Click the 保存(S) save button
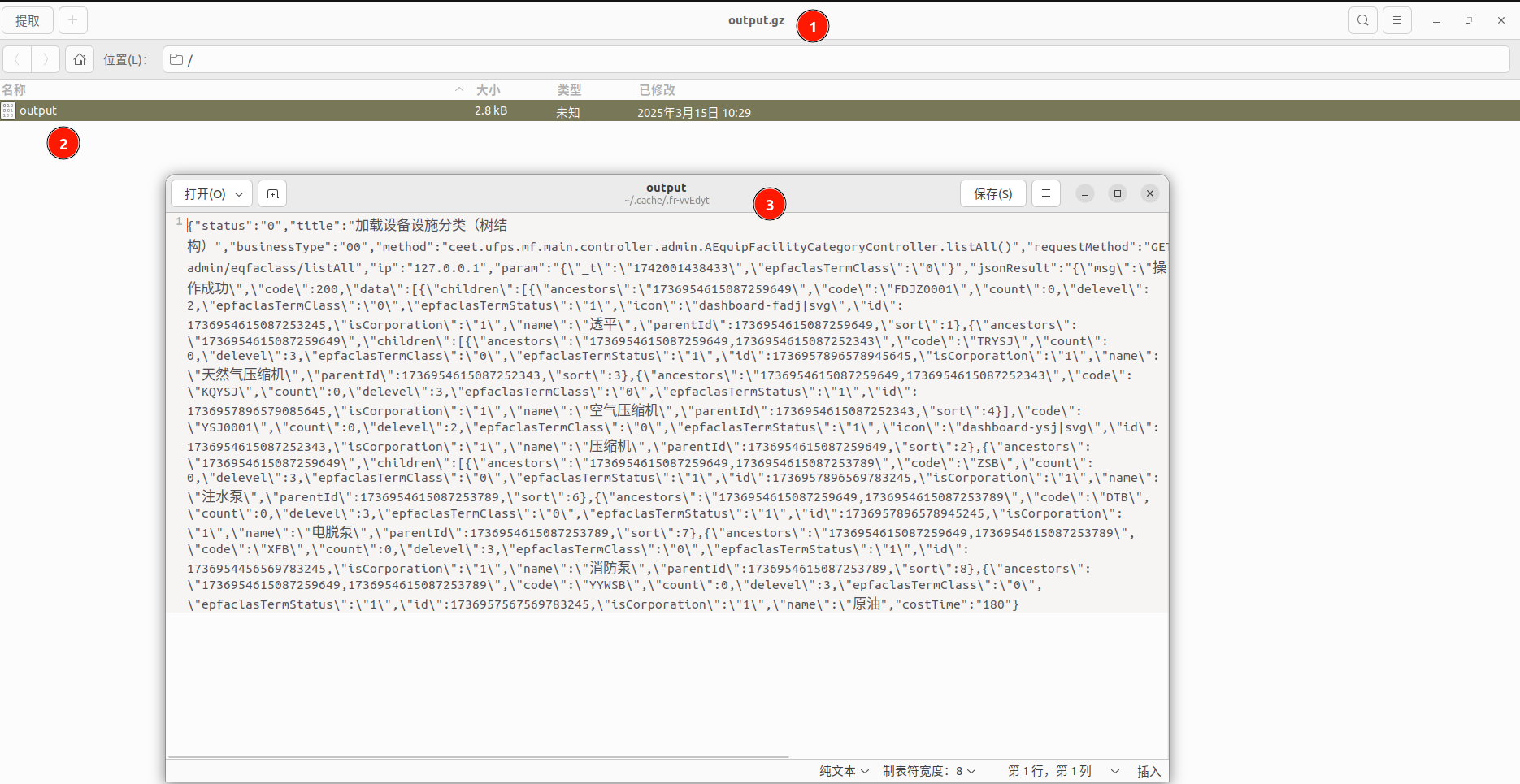This screenshot has width=1520, height=784. click(993, 193)
